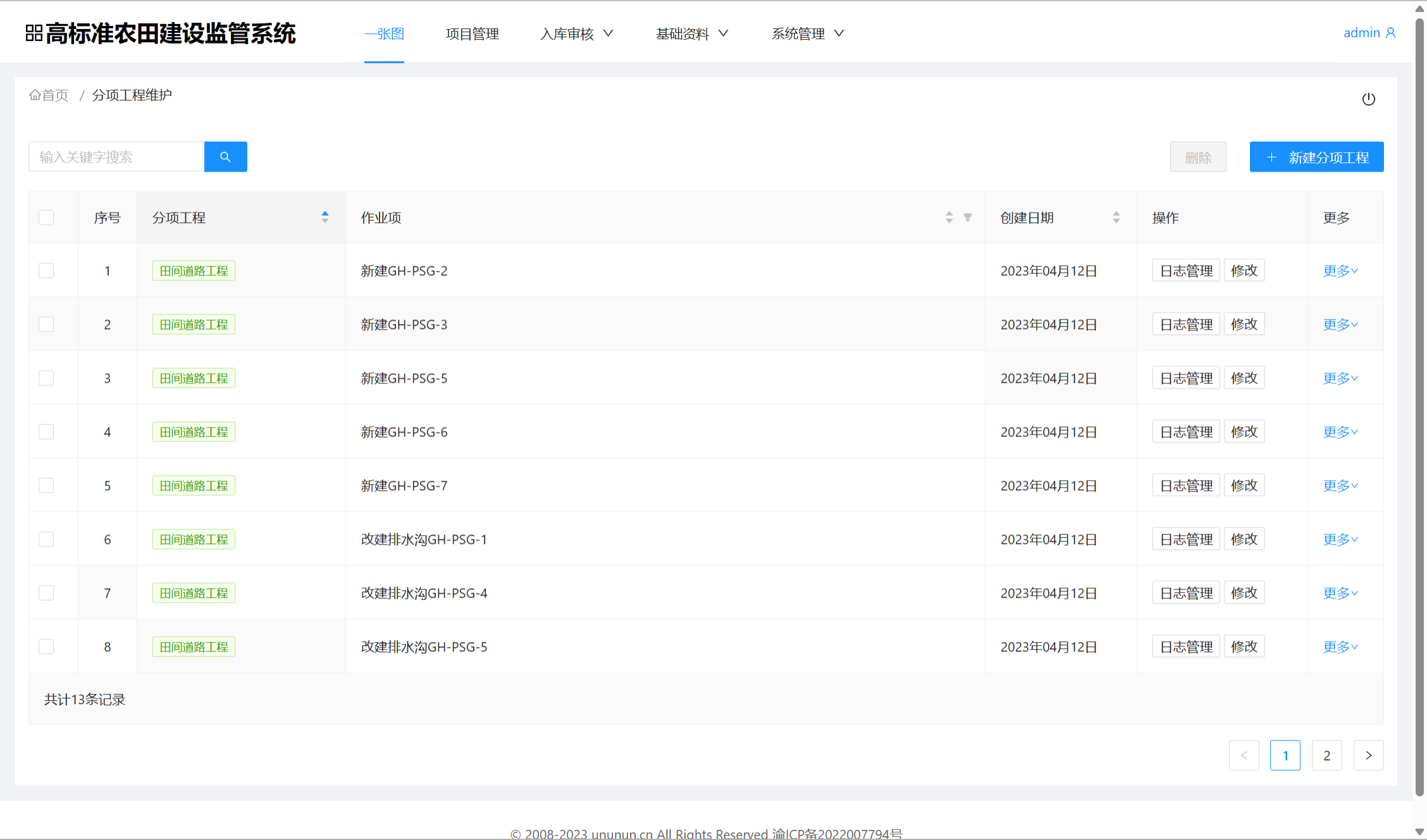The height and width of the screenshot is (840, 1427).
Task: Open the 作业项 column filter icon
Action: pos(968,217)
